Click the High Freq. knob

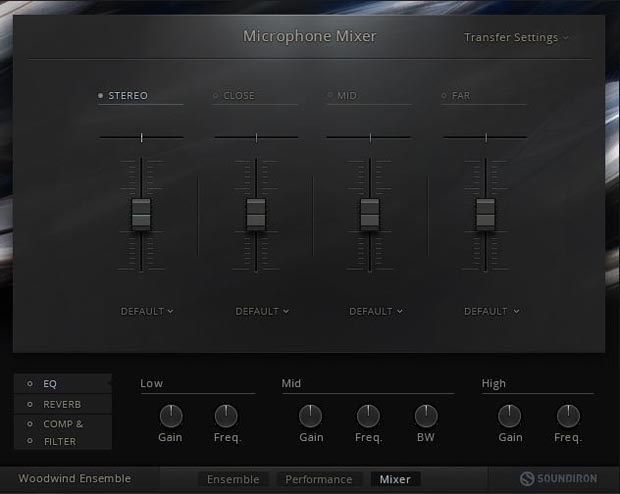(568, 416)
